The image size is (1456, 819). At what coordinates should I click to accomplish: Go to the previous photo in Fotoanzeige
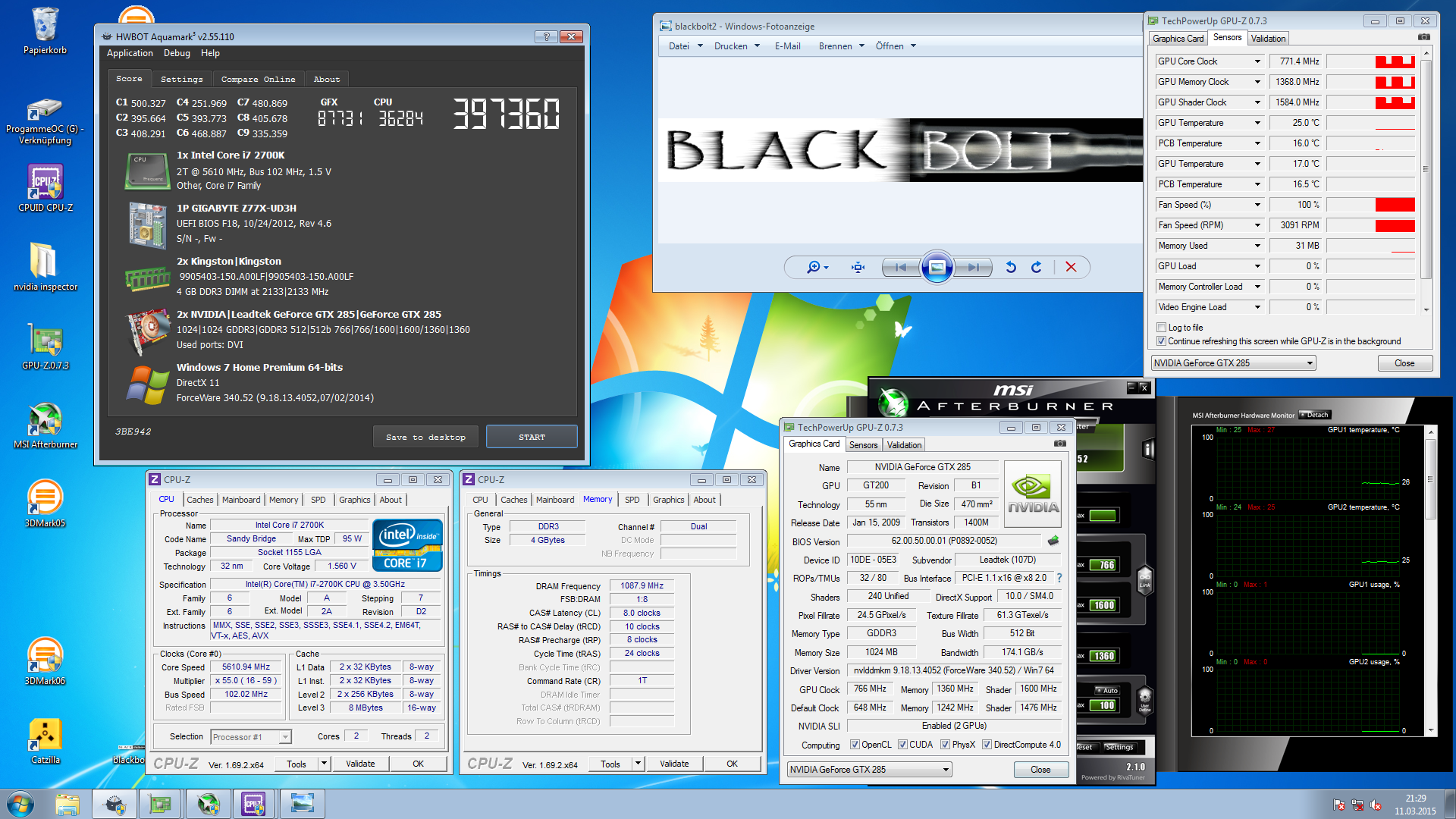[900, 267]
